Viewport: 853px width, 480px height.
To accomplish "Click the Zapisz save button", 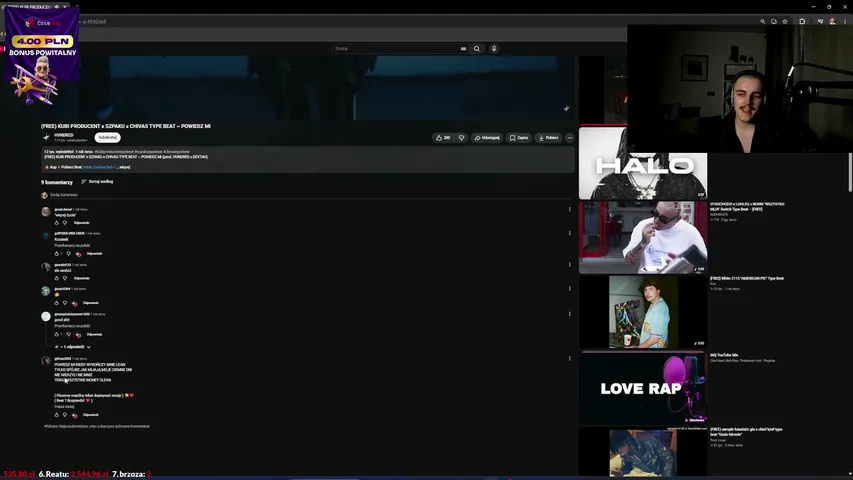I will point(519,138).
